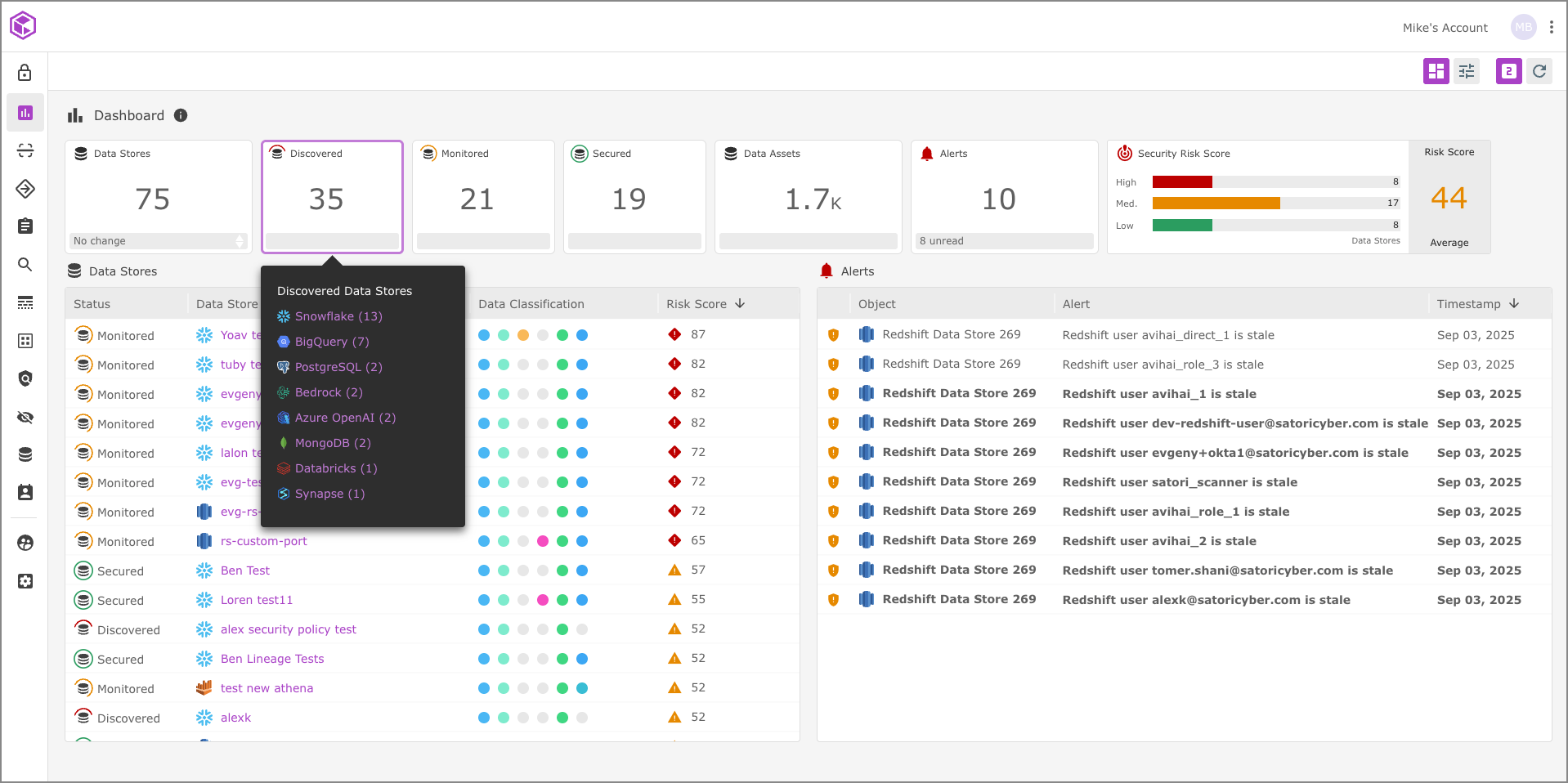The height and width of the screenshot is (783, 1568).
Task: Select Snowflake (13) in Discovered Data Stores popup
Action: (x=338, y=316)
